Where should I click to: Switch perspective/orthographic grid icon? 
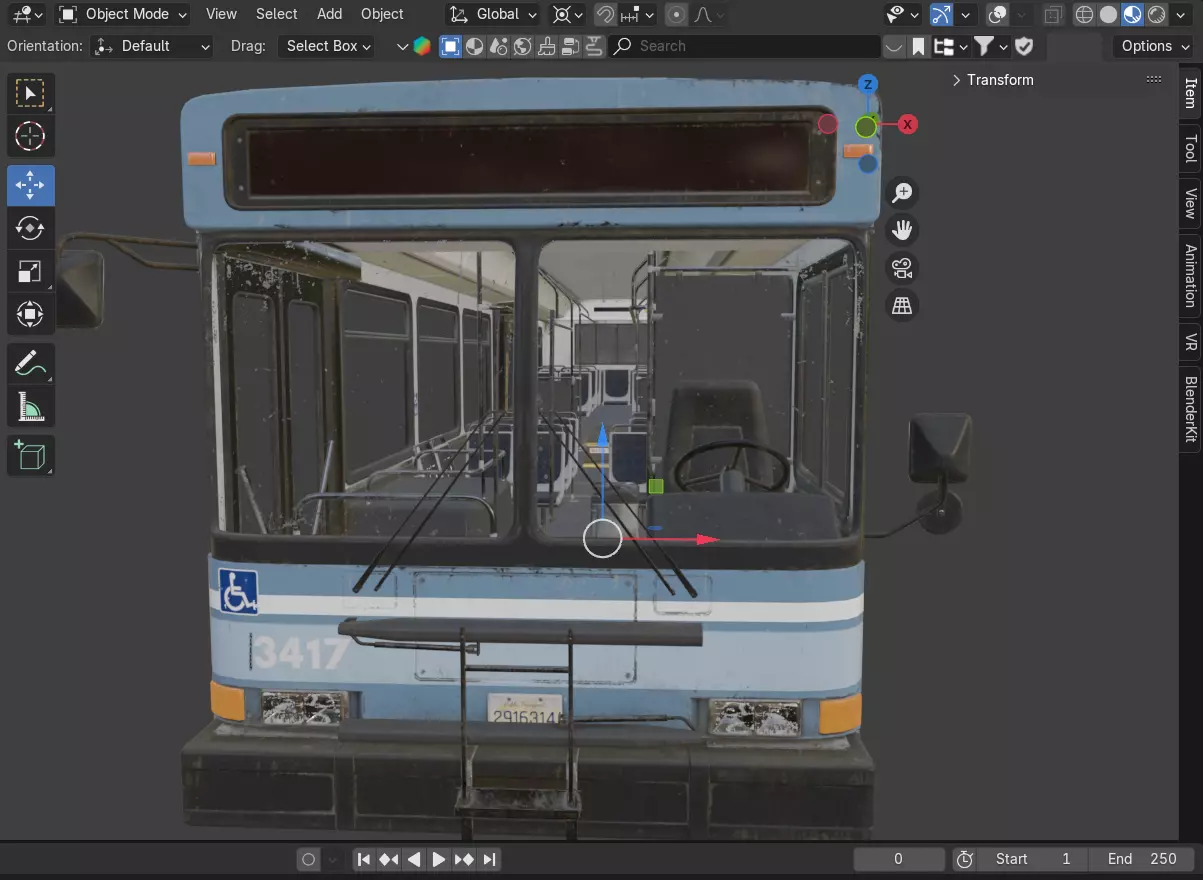tap(902, 305)
